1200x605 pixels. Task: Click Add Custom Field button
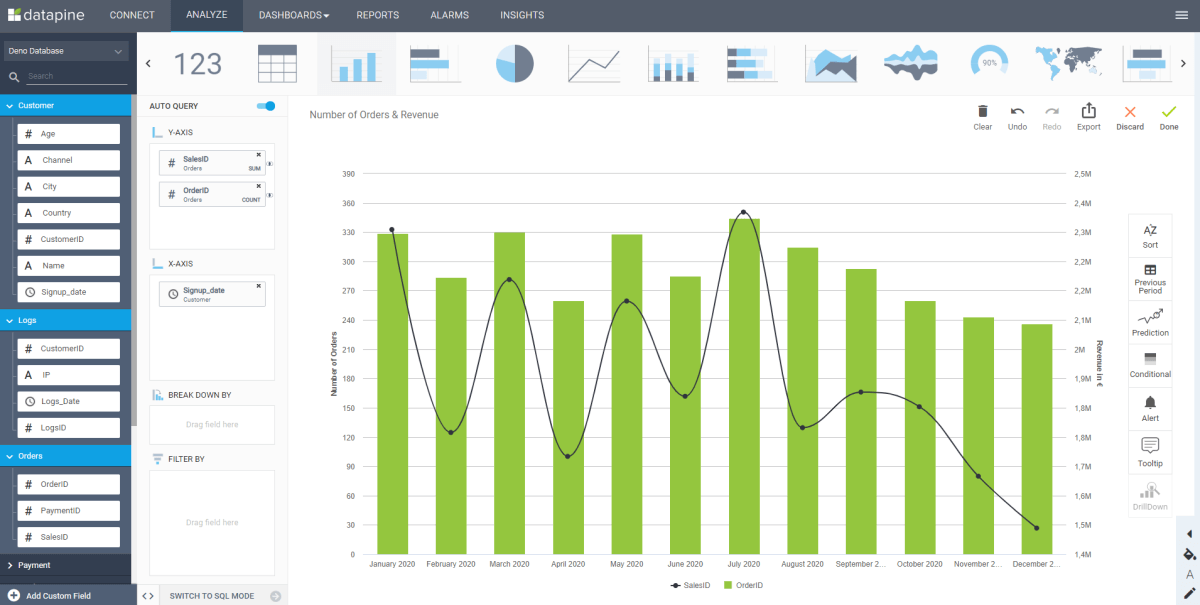coord(58,596)
